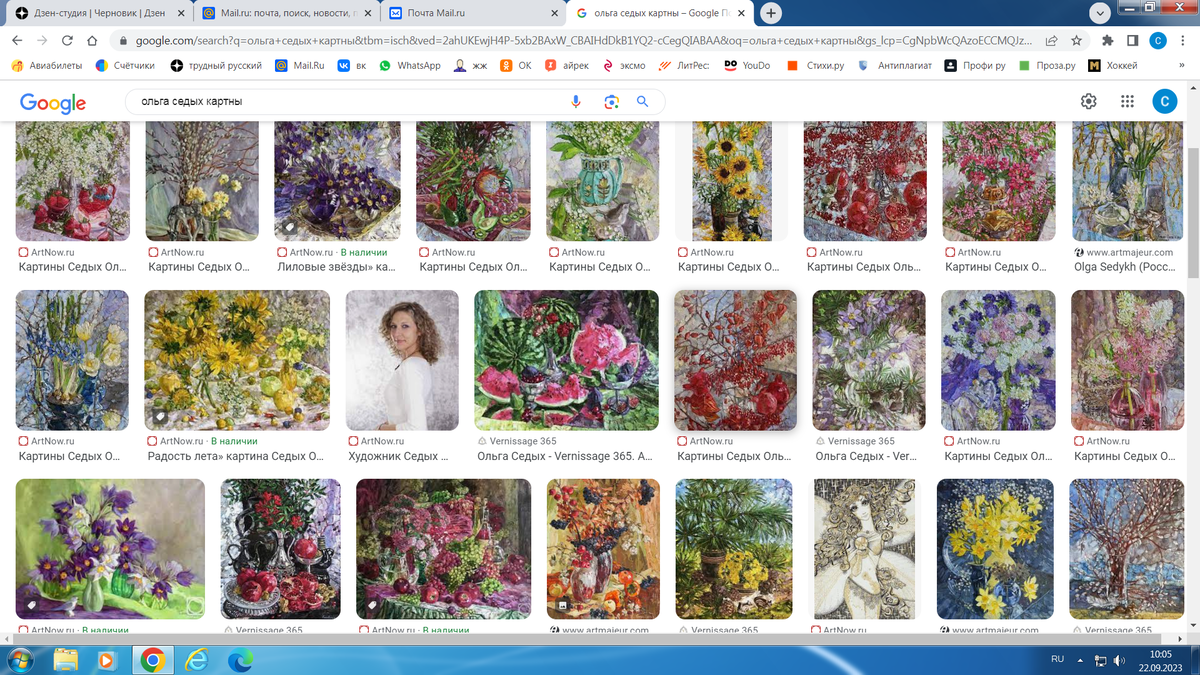Switch RU keyboard language indicator

click(x=1057, y=660)
